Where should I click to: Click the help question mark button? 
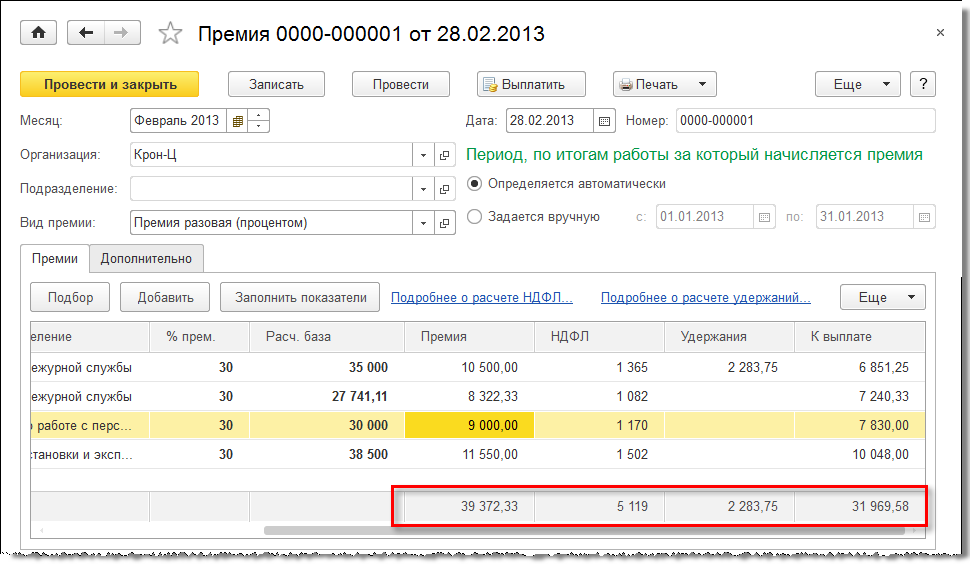(923, 84)
